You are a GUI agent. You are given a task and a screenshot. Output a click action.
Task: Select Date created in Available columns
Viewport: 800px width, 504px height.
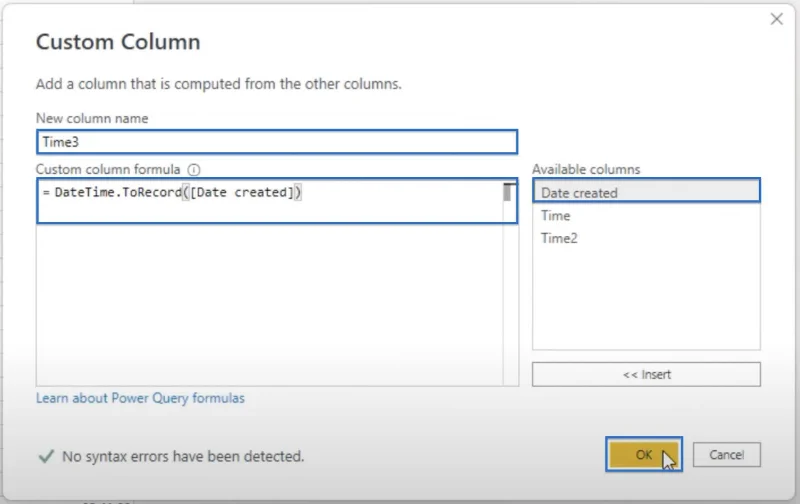click(646, 192)
